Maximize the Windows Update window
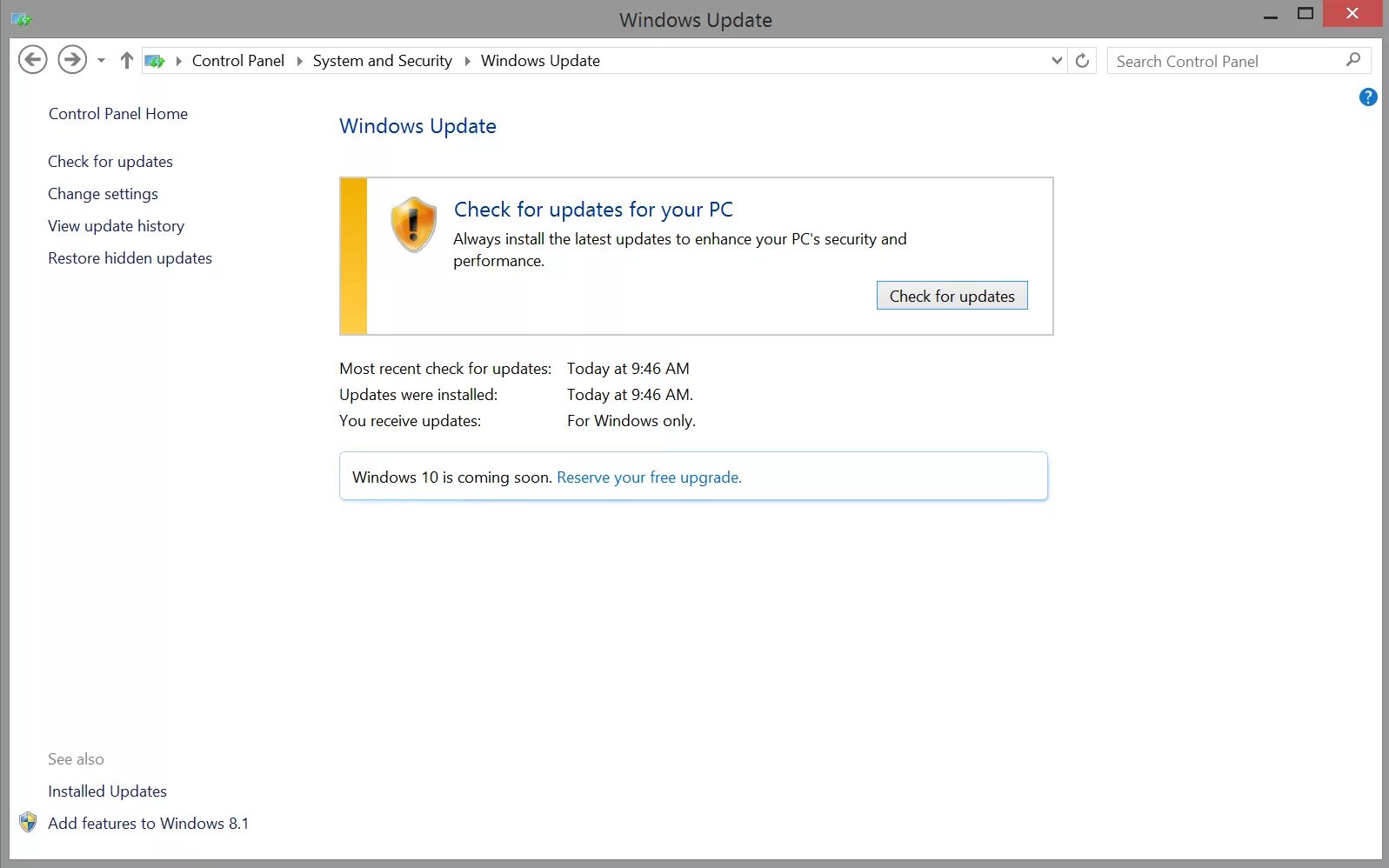The height and width of the screenshot is (868, 1389). point(1305,14)
